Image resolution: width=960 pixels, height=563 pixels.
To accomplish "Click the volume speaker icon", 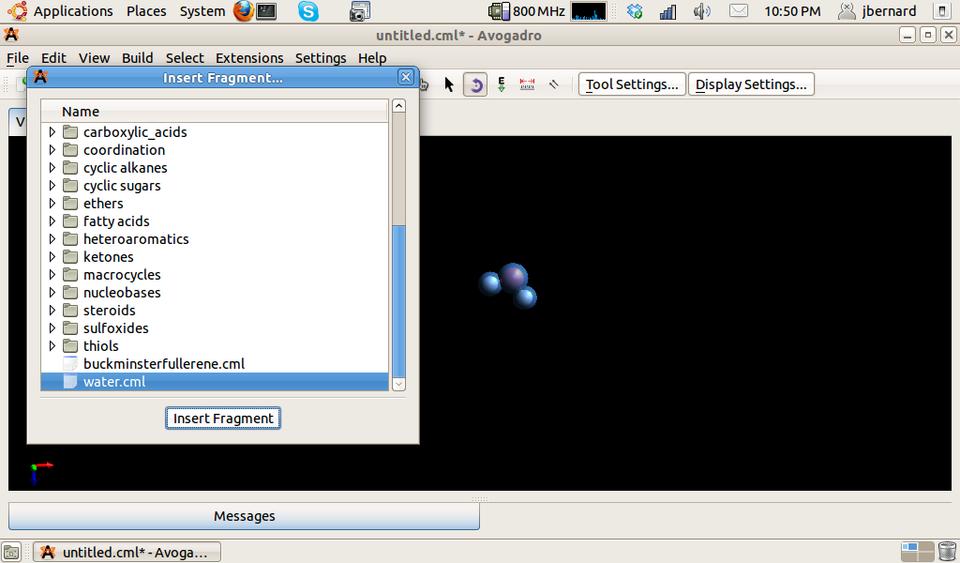I will [x=702, y=11].
